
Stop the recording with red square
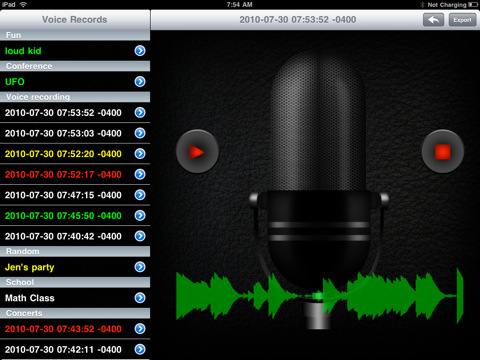pos(443,152)
